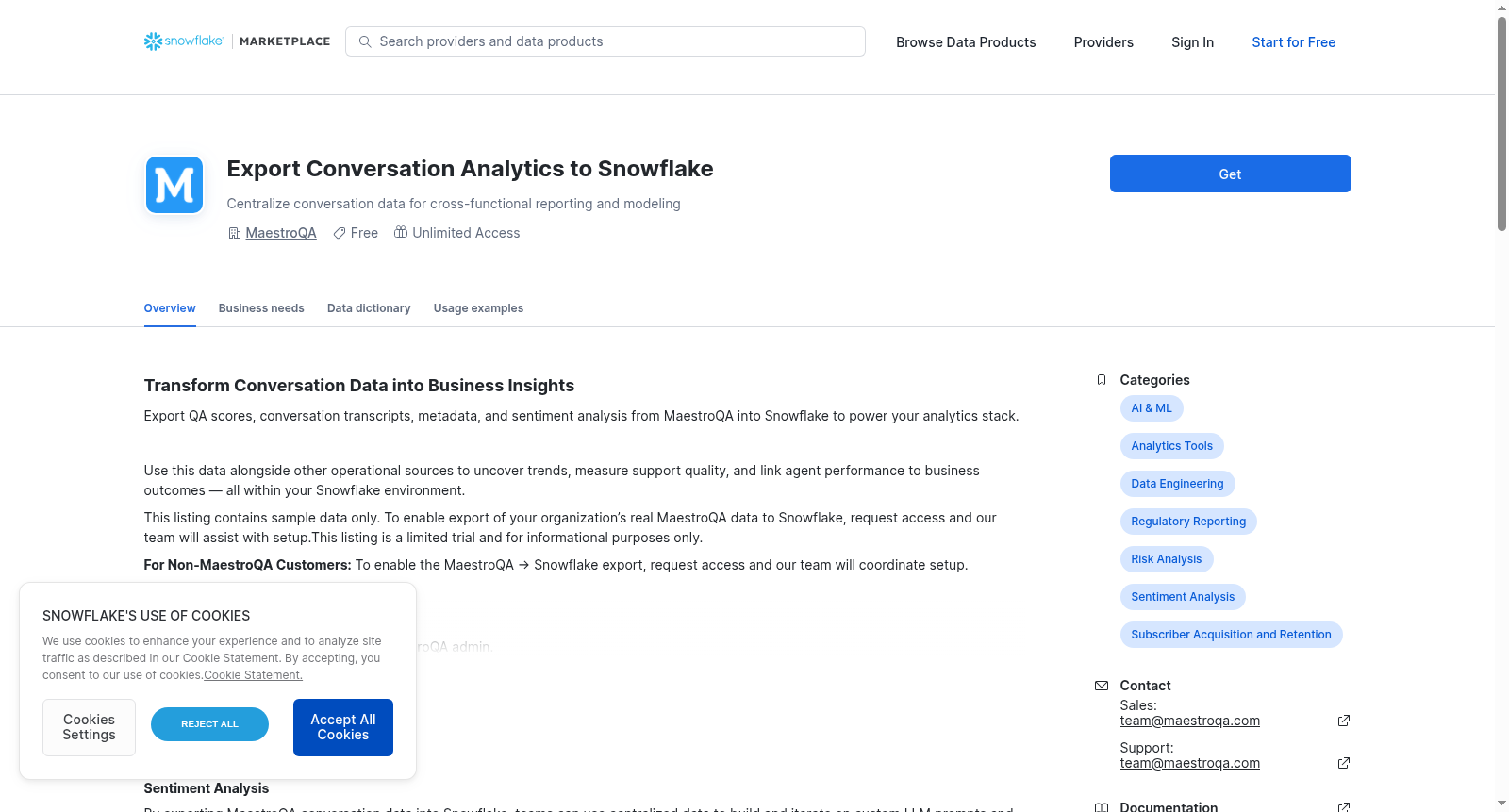Click the search magnifier icon
Viewport: 1509px width, 812px height.
pos(365,41)
